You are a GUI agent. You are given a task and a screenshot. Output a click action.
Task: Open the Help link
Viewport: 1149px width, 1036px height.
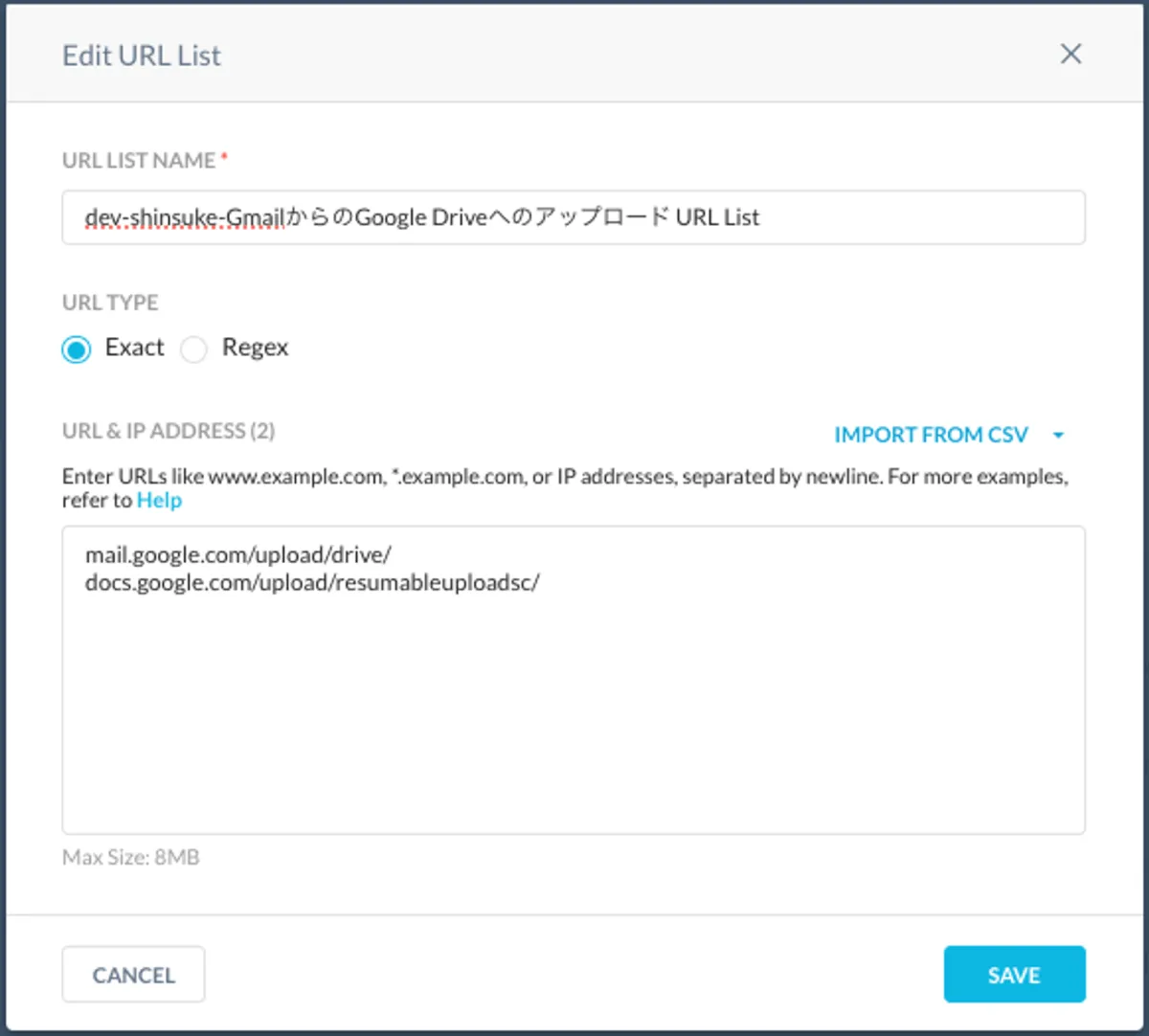pyautogui.click(x=159, y=501)
